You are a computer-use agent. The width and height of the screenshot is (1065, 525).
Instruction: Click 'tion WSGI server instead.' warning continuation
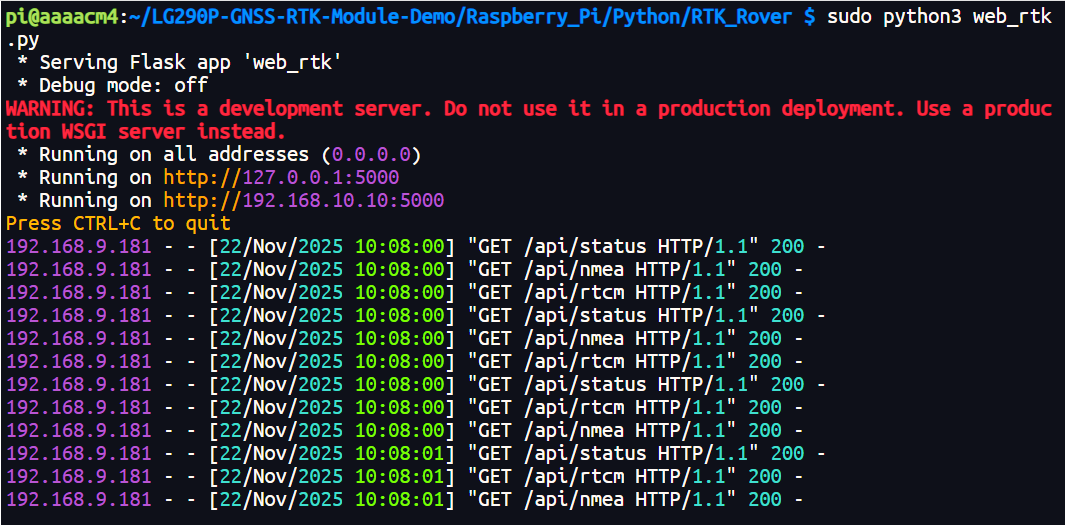[x=146, y=132]
